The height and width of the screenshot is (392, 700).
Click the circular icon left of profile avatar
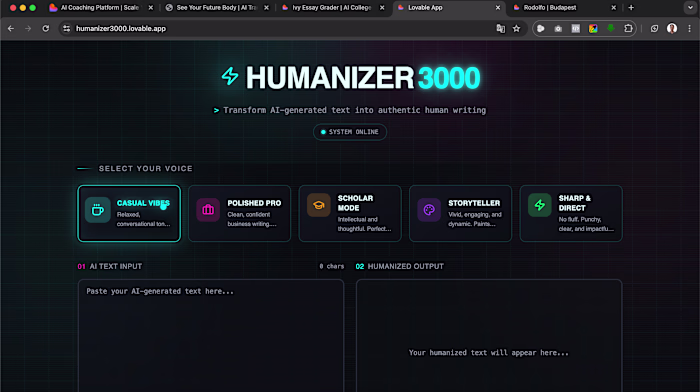pos(654,29)
